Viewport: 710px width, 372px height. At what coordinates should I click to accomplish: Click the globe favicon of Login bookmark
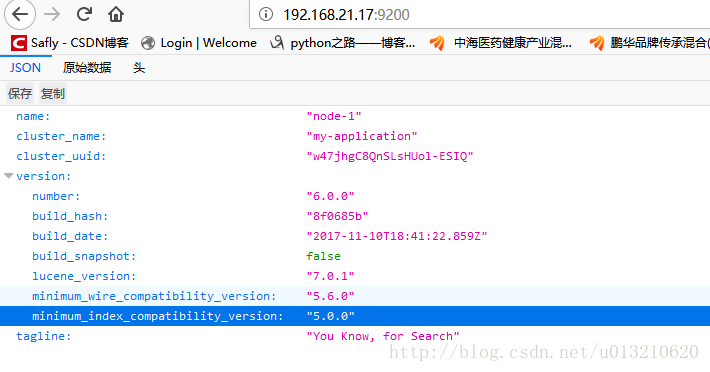point(148,43)
